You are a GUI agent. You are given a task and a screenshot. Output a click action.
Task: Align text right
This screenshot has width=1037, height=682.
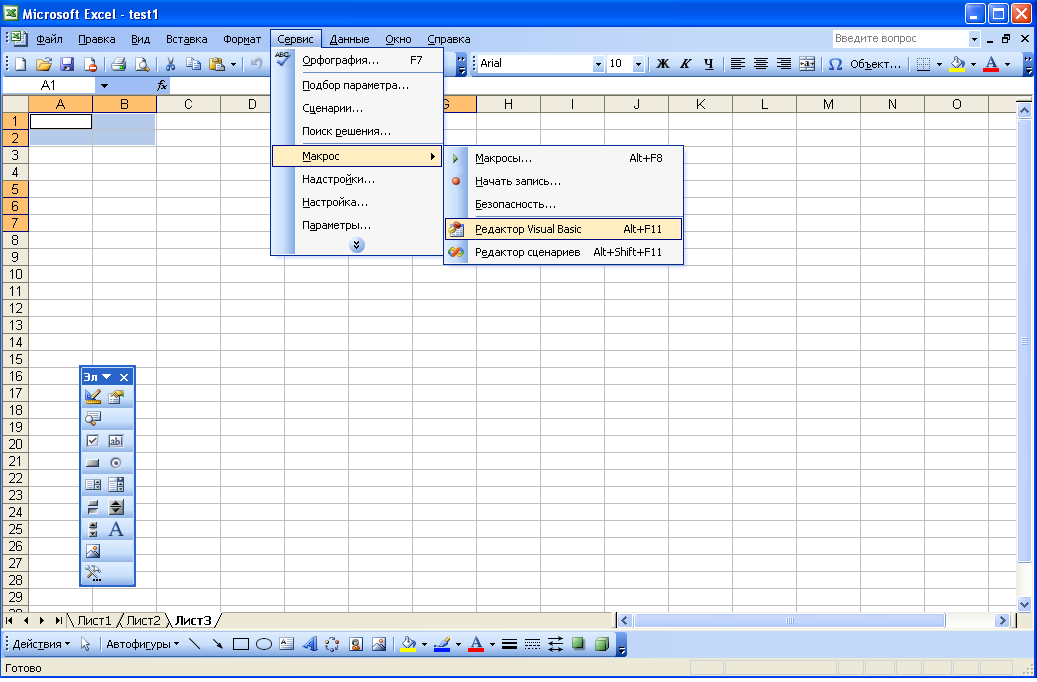click(x=784, y=64)
